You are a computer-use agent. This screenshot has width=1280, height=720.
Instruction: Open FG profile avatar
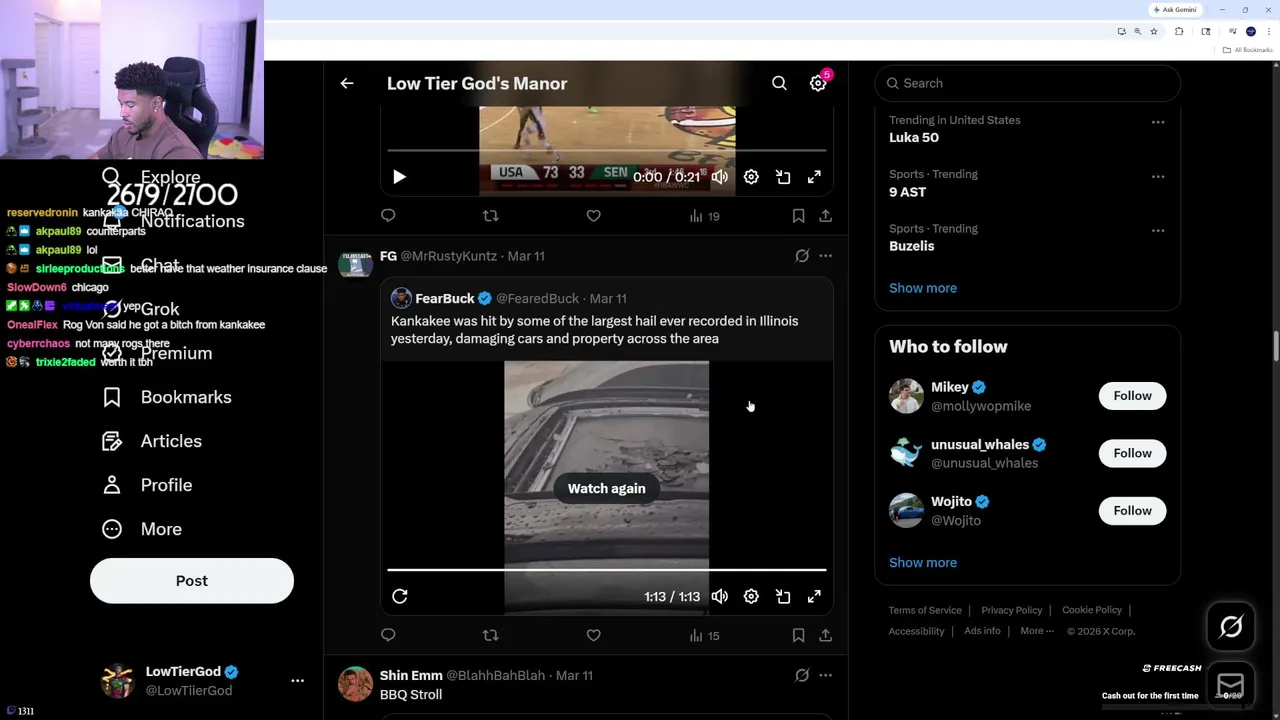tap(355, 264)
